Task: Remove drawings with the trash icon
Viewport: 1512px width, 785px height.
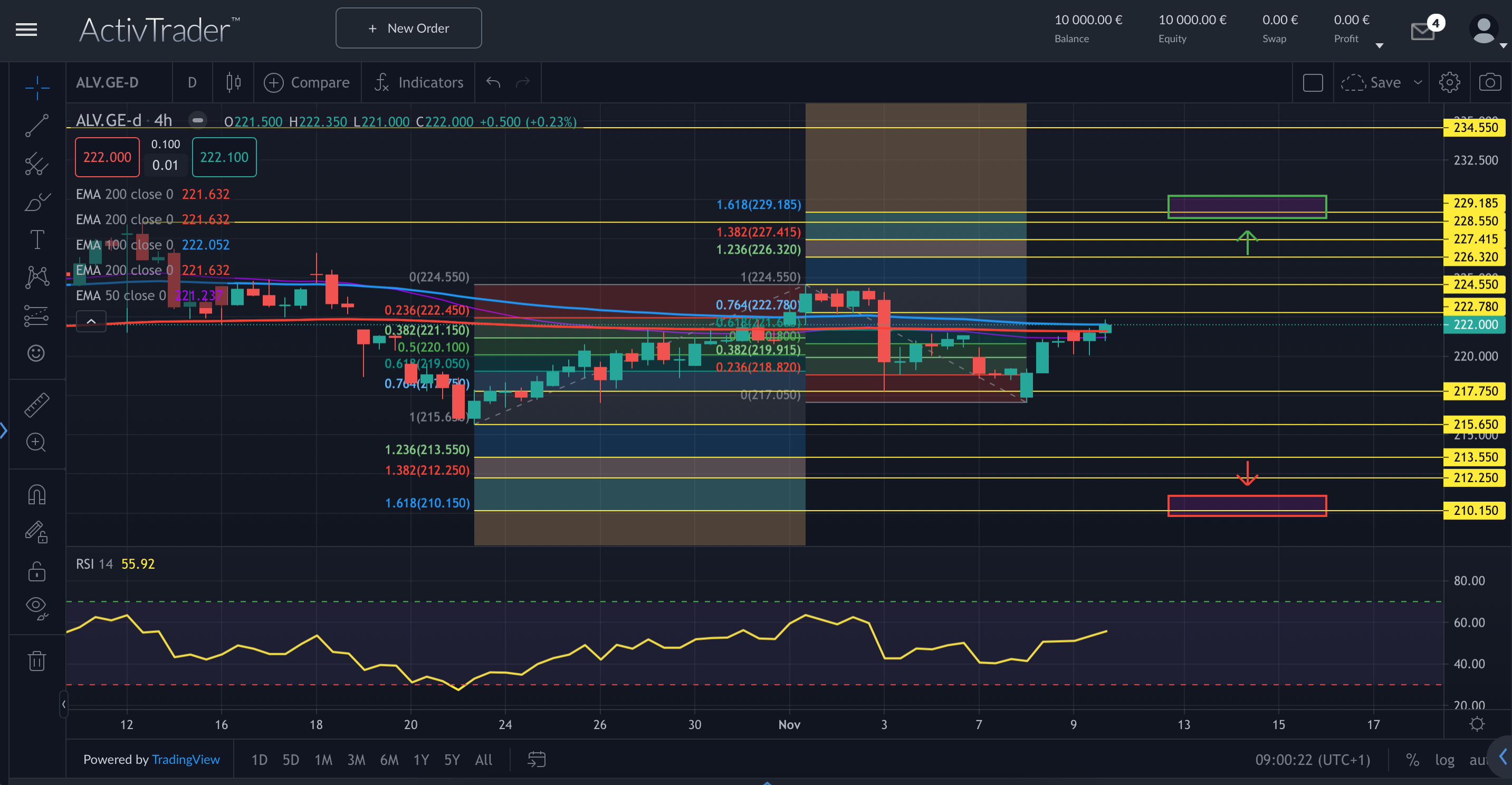Action: click(36, 660)
